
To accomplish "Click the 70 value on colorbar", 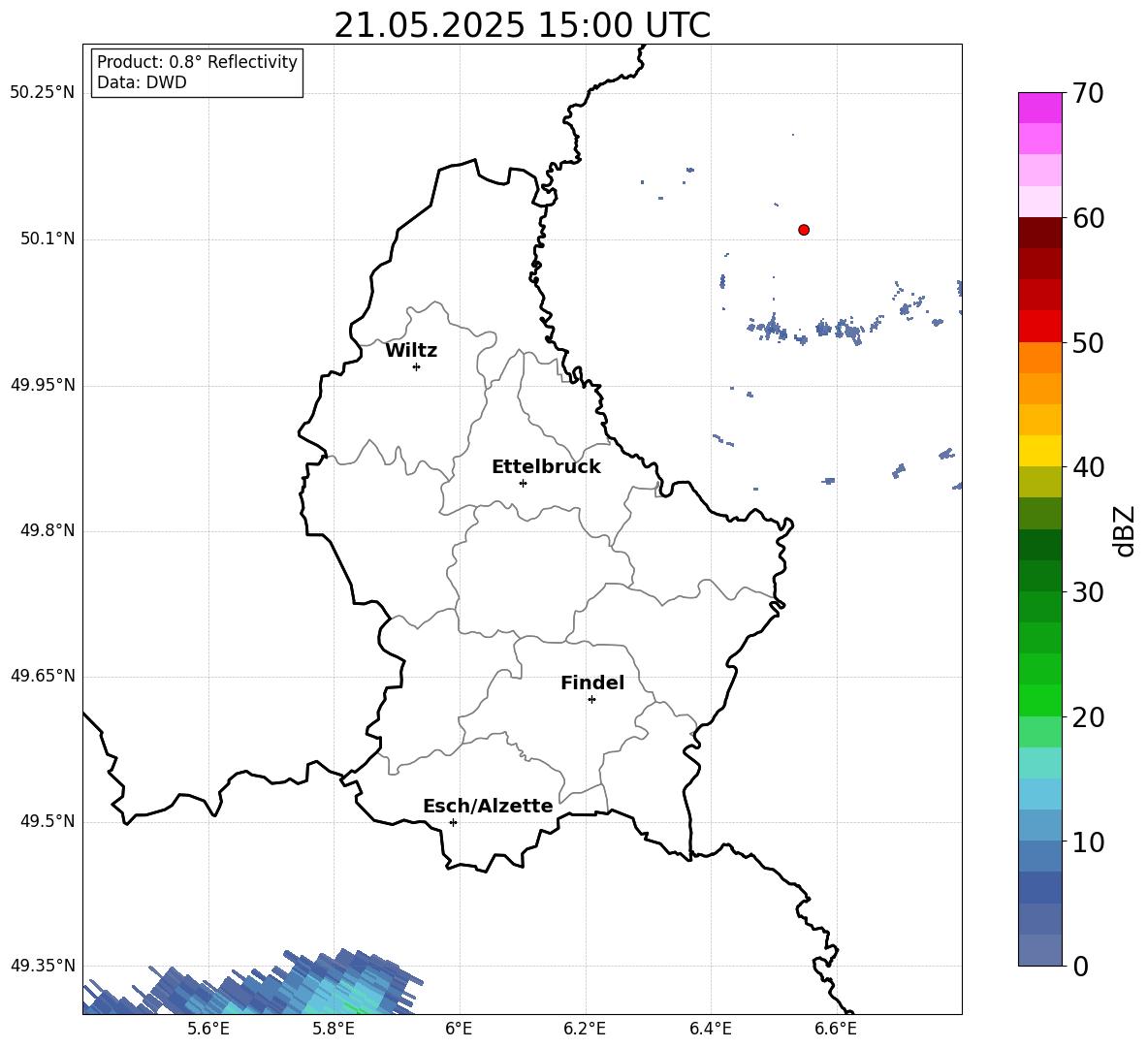I will coord(1088,94).
